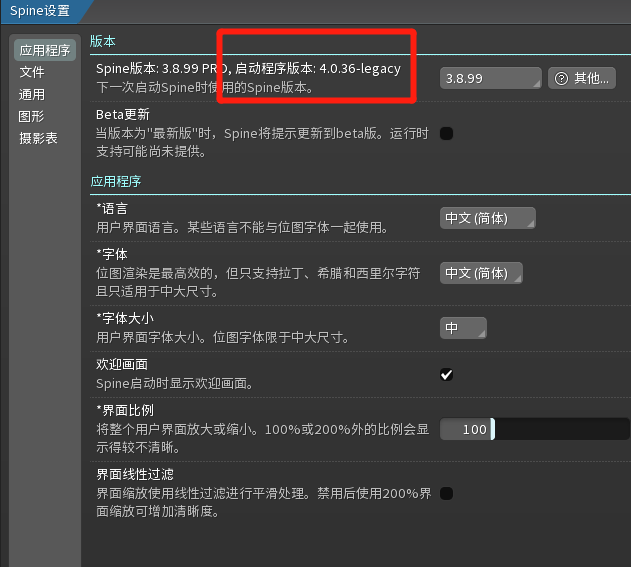Click the 版本 section heading
631x567 pixels.
[x=103, y=41]
